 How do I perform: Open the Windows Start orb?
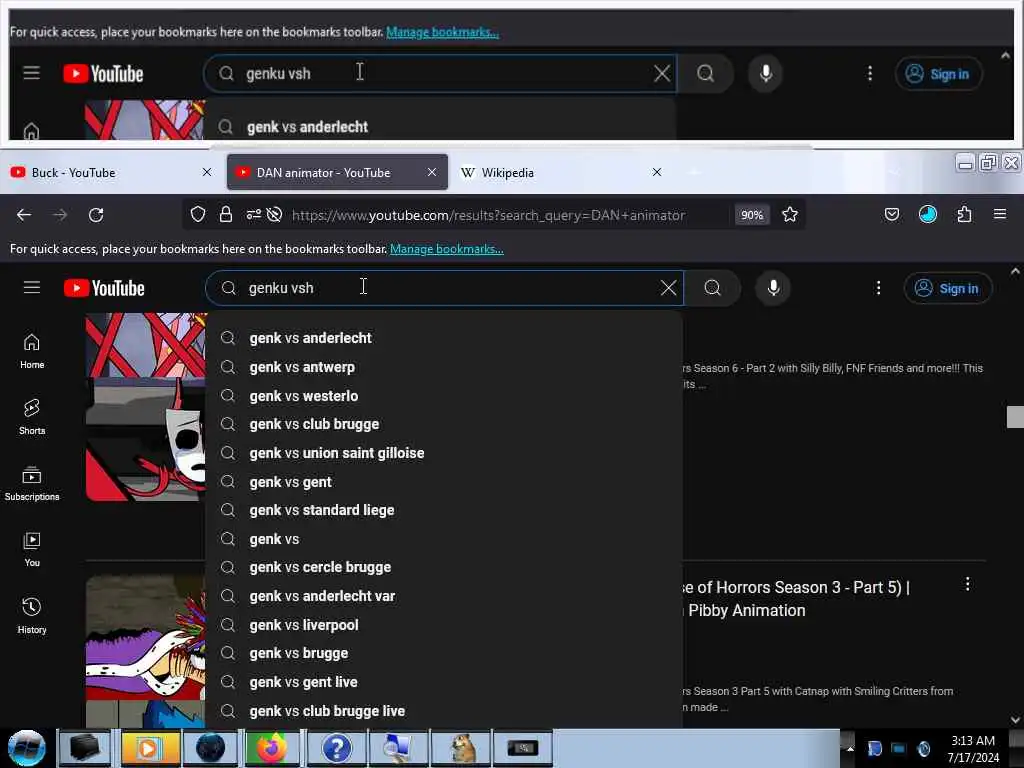26,748
